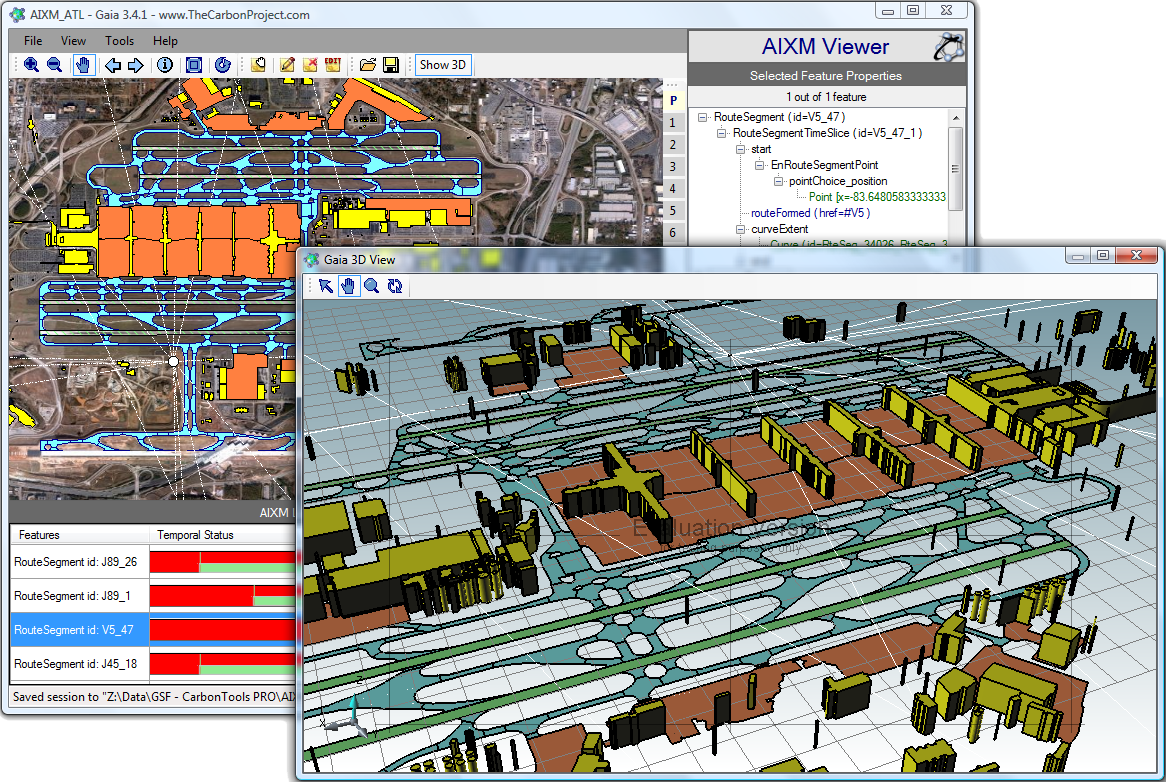
Task: Switch to page tab 1
Action: [x=673, y=123]
